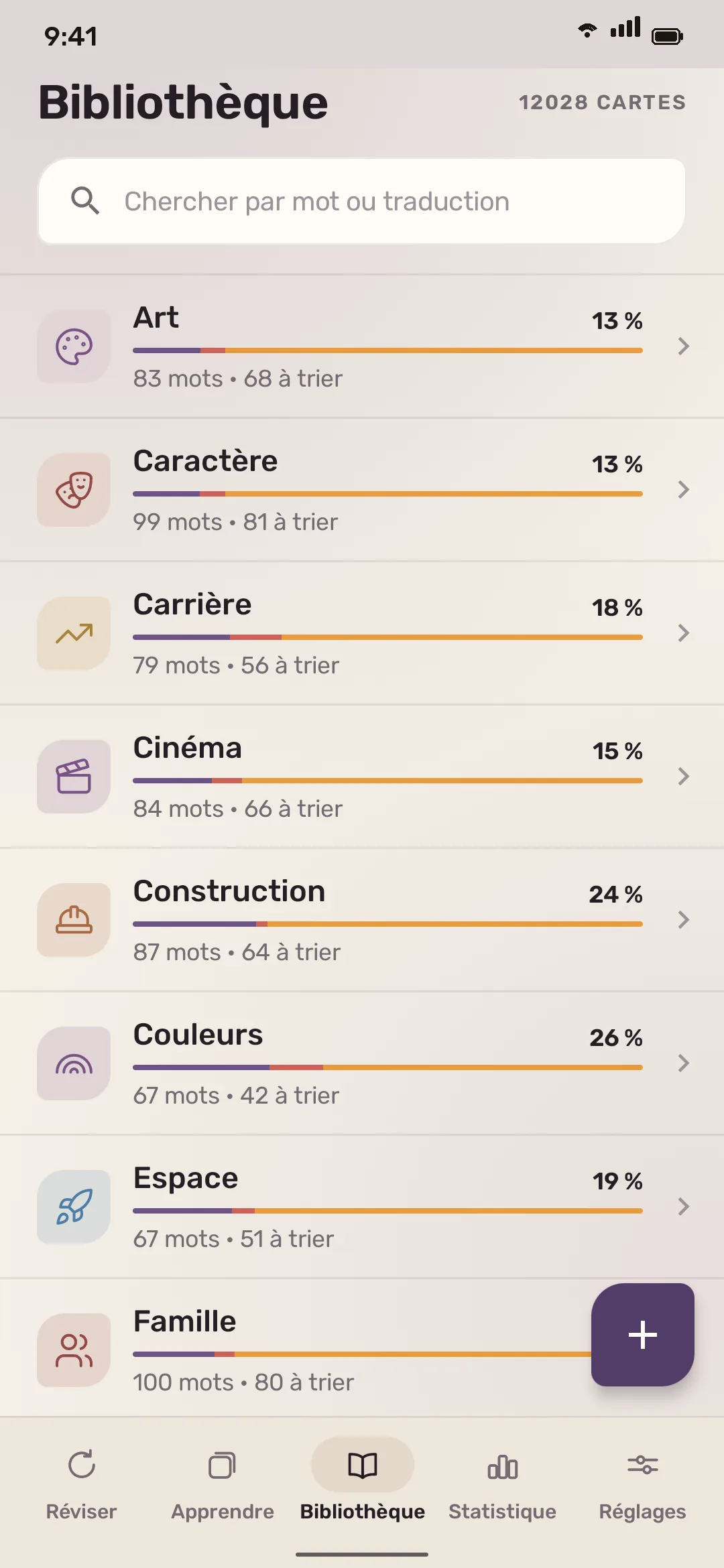Expand the Espace category chevron
Viewport: 724px width, 1568px height.
point(683,1207)
